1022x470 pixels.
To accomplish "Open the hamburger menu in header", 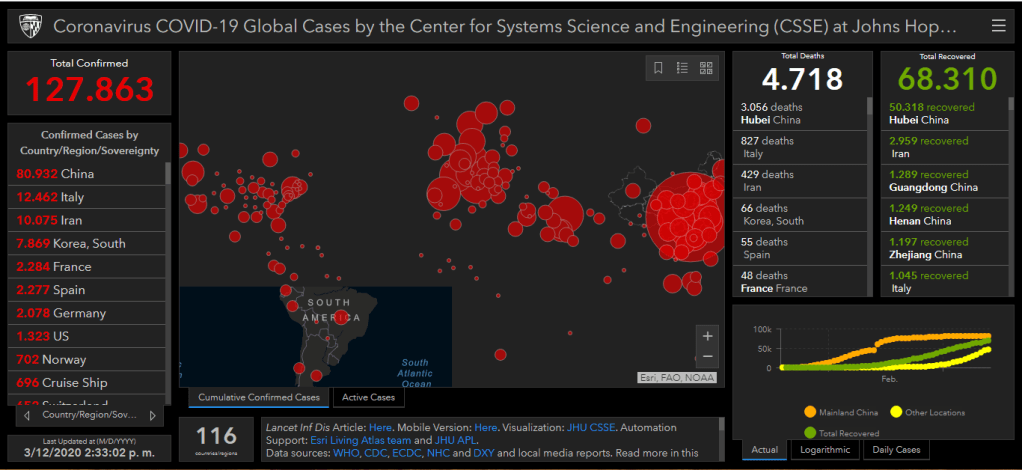I will tap(998, 26).
